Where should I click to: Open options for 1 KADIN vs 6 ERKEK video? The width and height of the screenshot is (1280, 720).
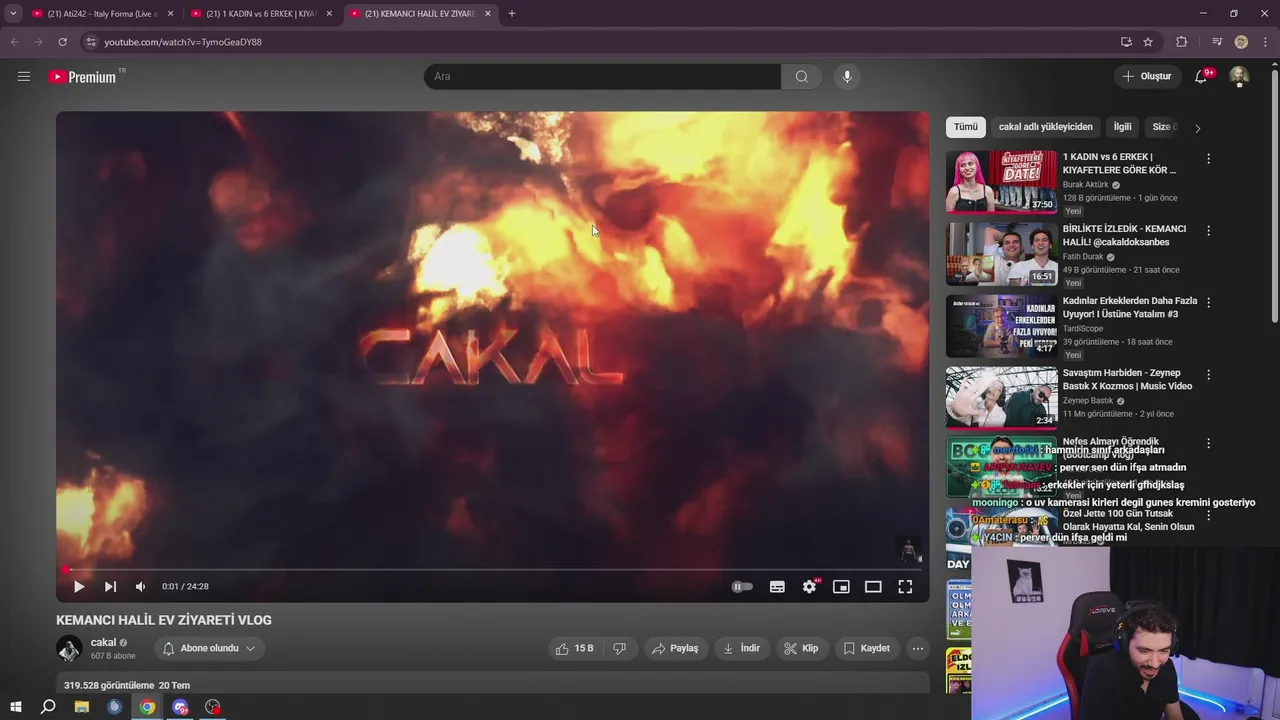click(x=1208, y=158)
